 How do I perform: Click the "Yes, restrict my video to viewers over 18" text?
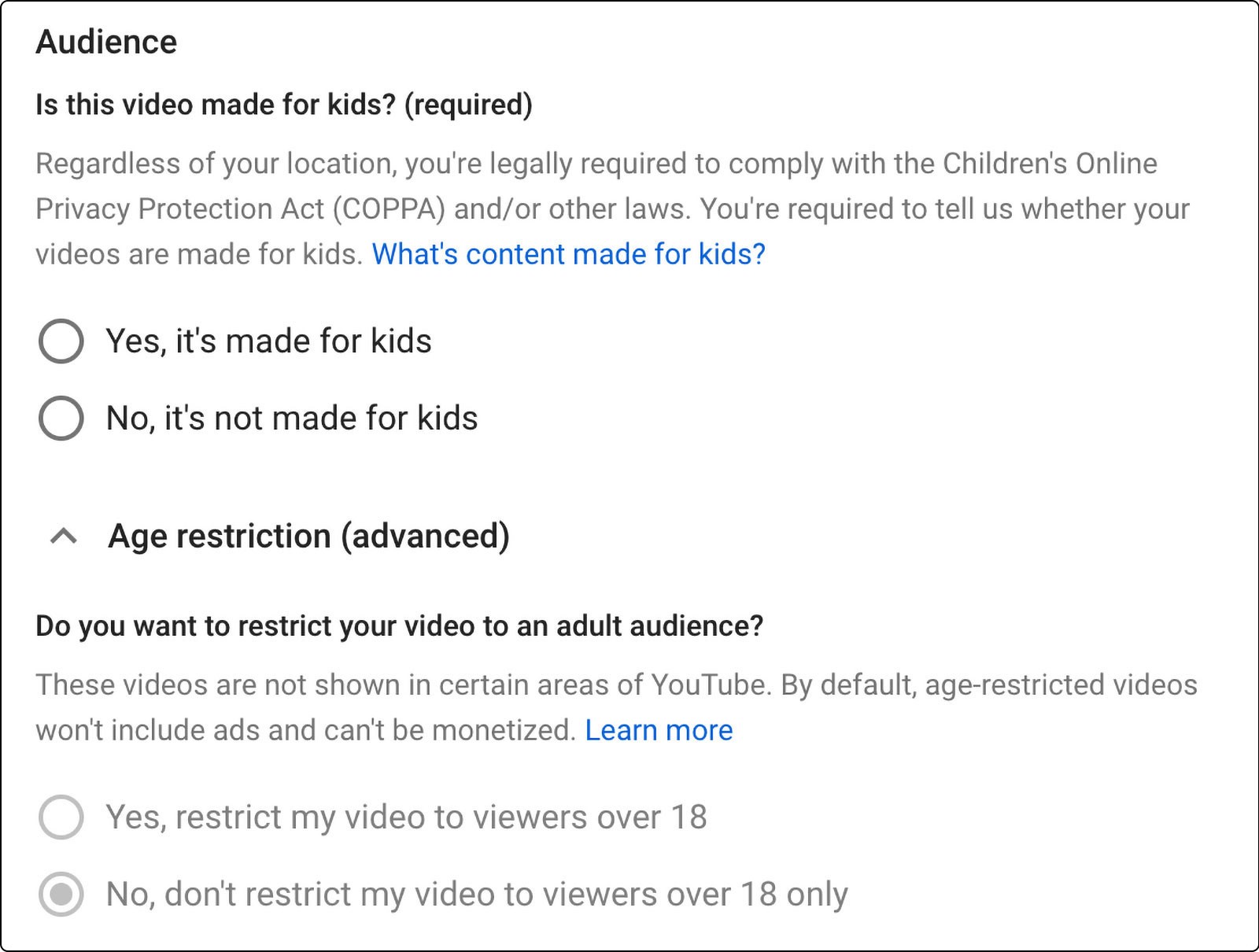(406, 817)
